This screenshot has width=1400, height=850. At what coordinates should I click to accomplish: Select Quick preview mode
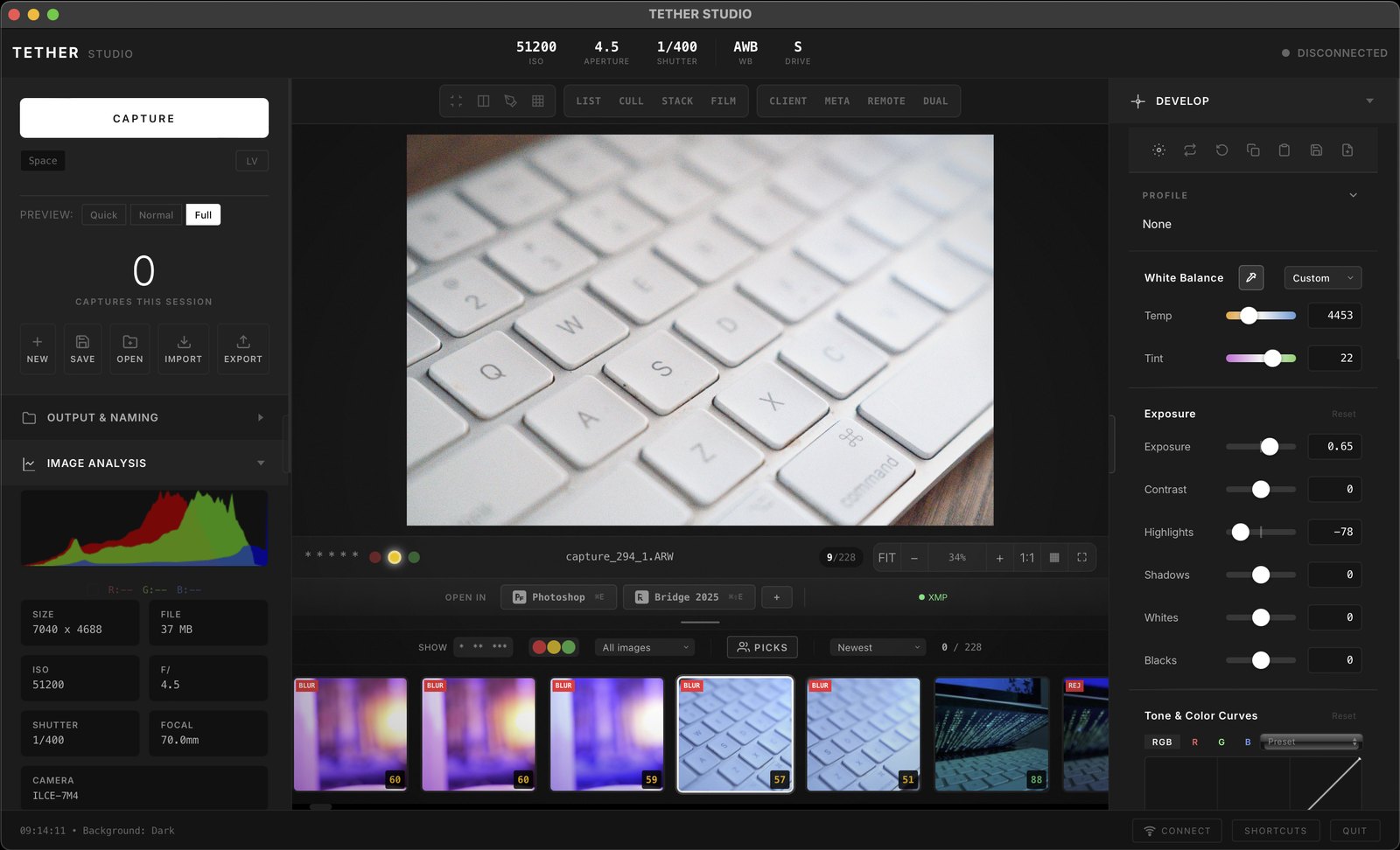(103, 215)
